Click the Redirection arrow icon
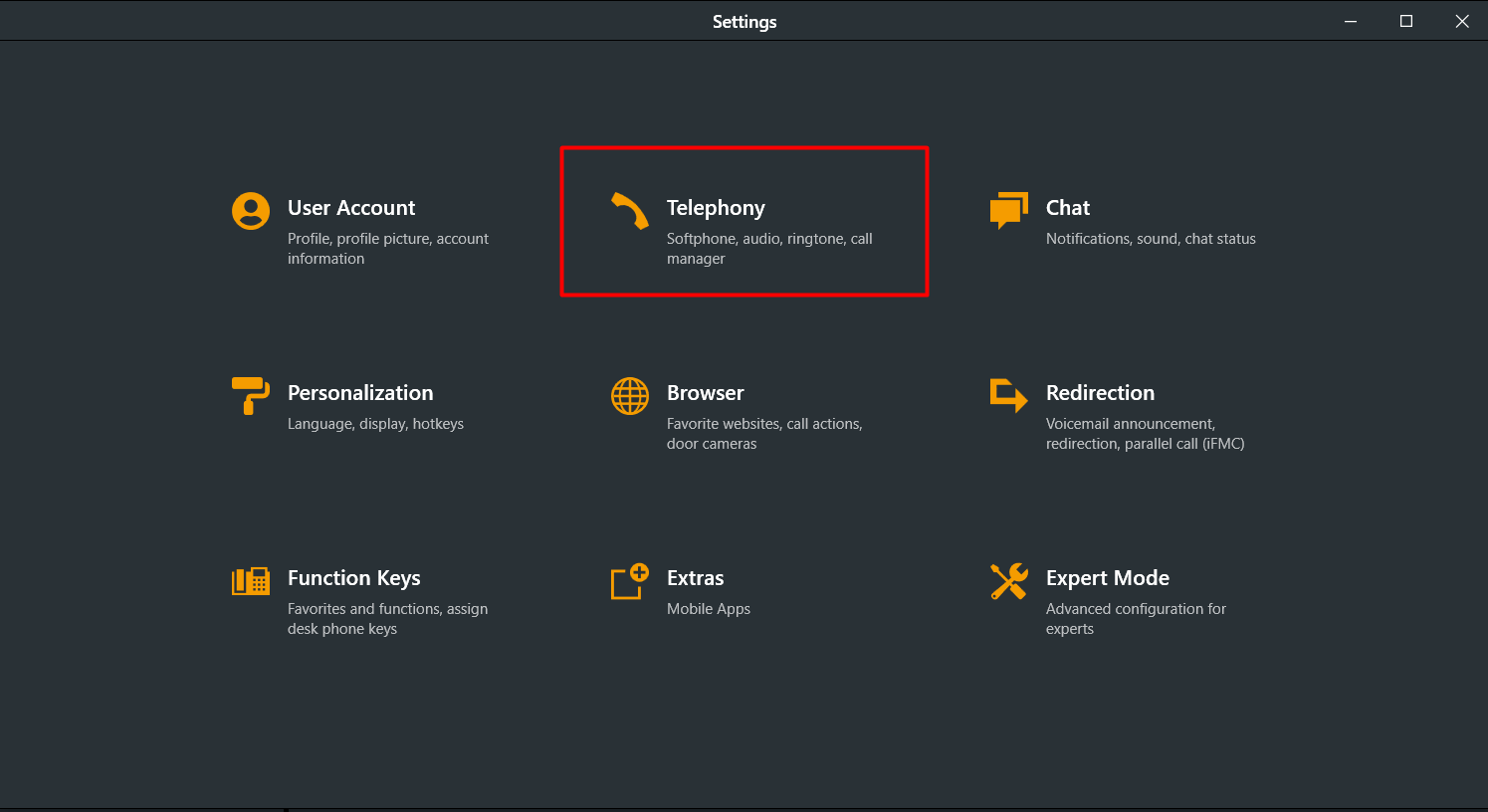 (x=1009, y=396)
